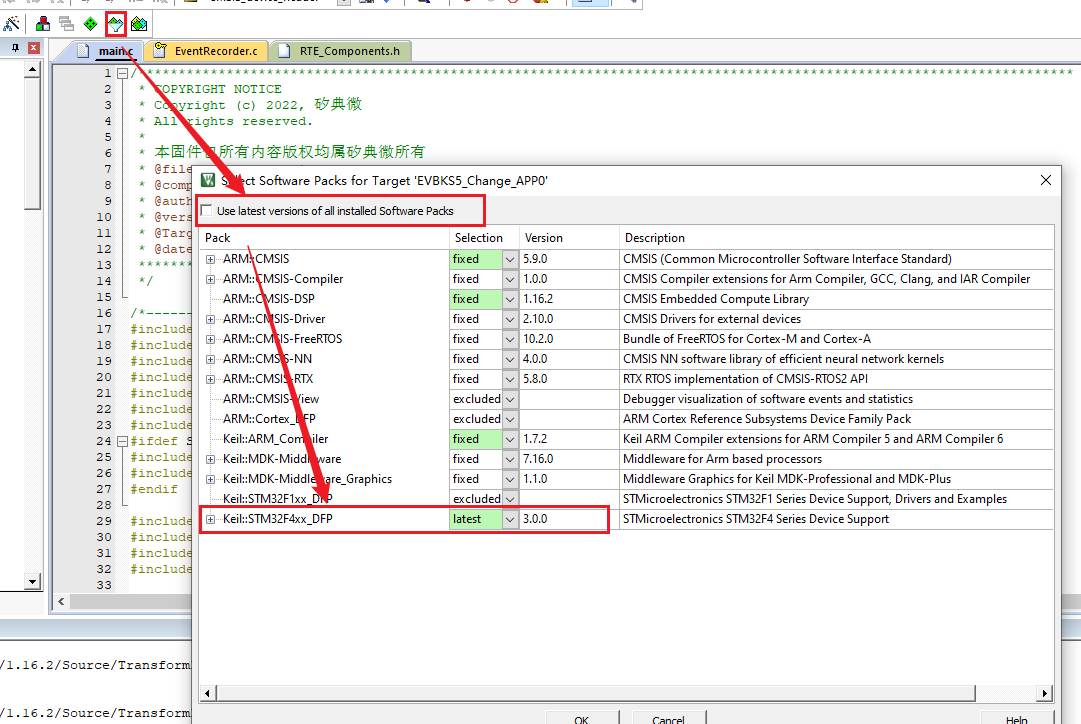The image size is (1081, 724).
Task: Click the OK button
Action: pyautogui.click(x=582, y=717)
